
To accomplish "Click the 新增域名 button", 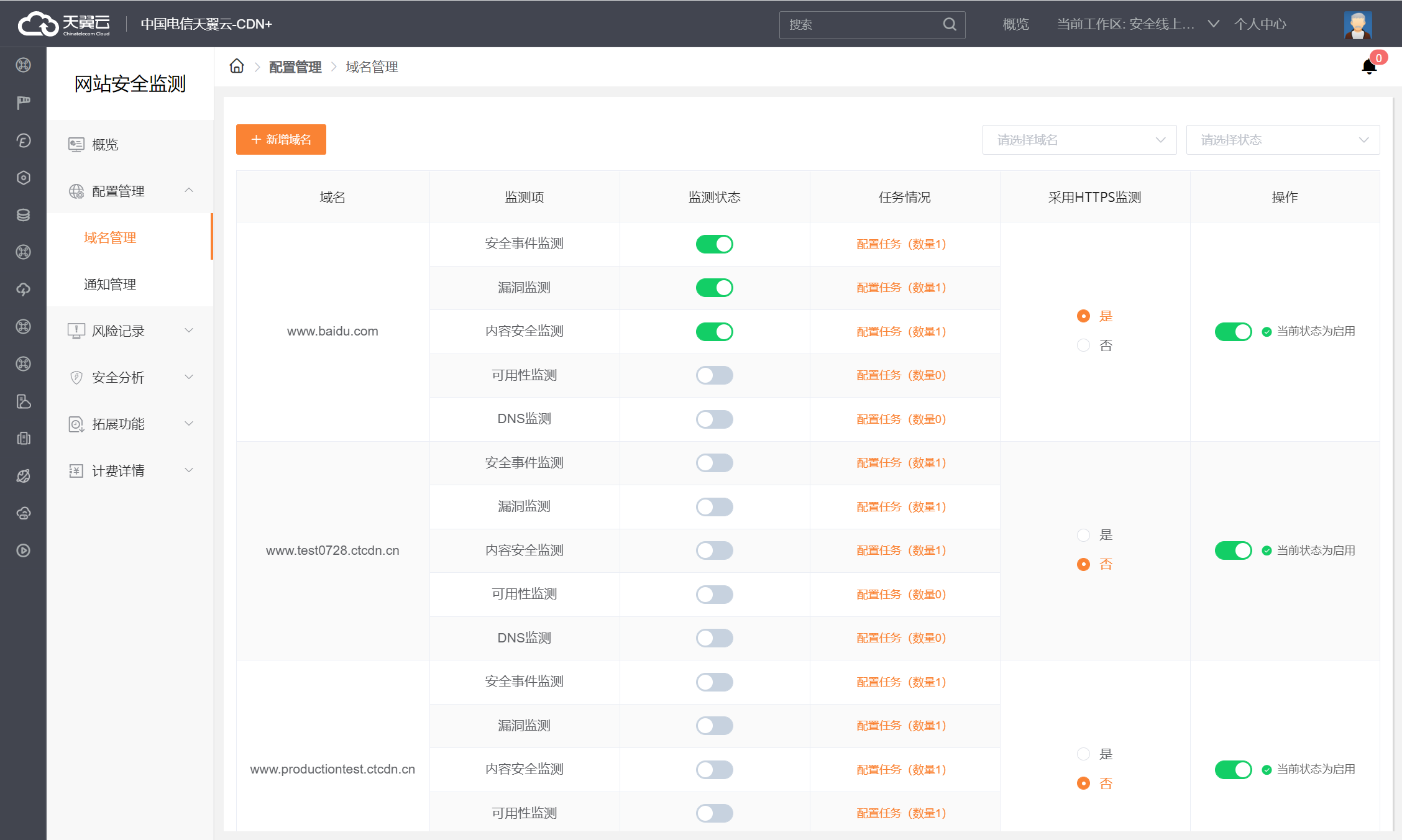I will point(281,140).
